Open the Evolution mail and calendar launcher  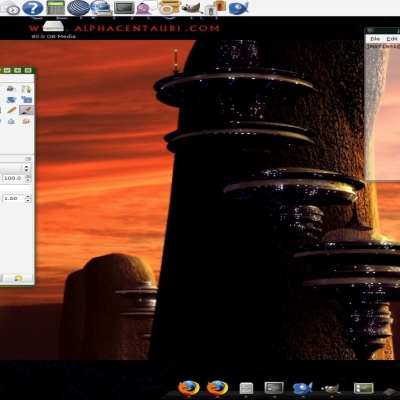[x=10, y=8]
